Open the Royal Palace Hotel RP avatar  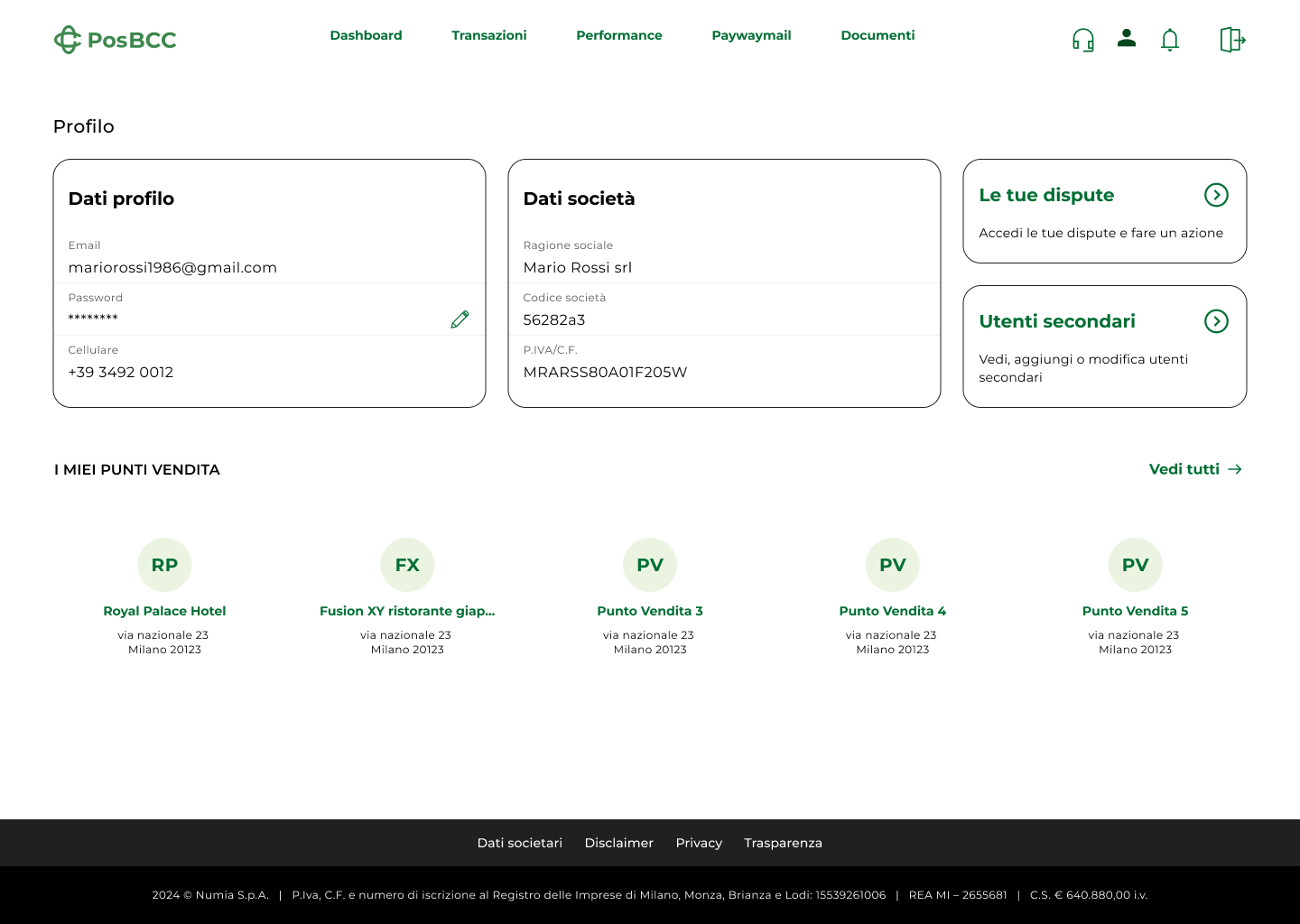click(x=164, y=565)
